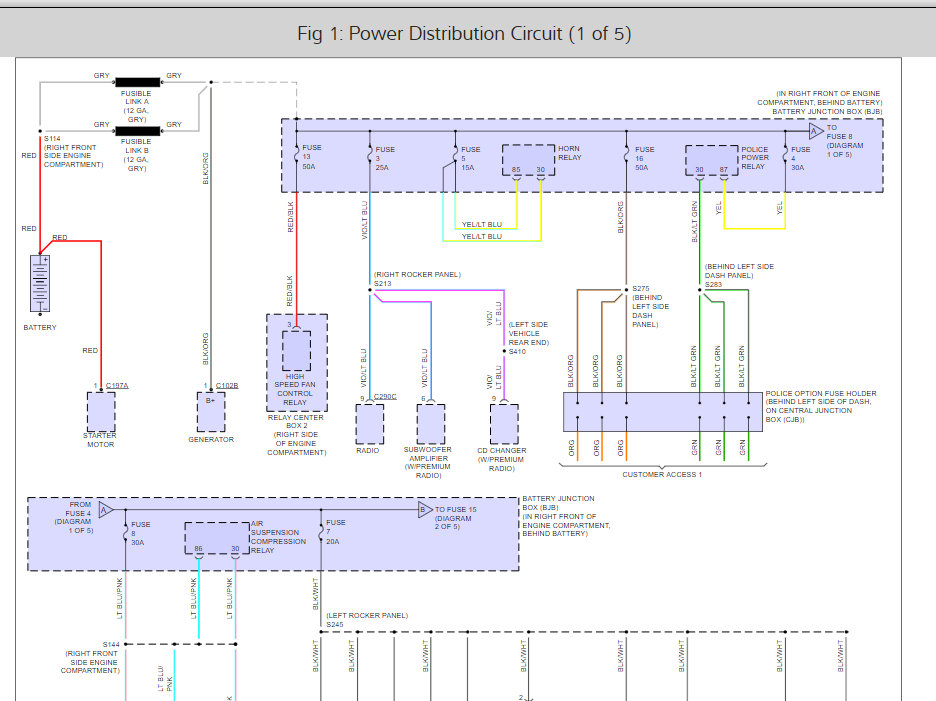Click the Generator B+ component box
Viewport: 936px width, 701px height.
tap(211, 412)
